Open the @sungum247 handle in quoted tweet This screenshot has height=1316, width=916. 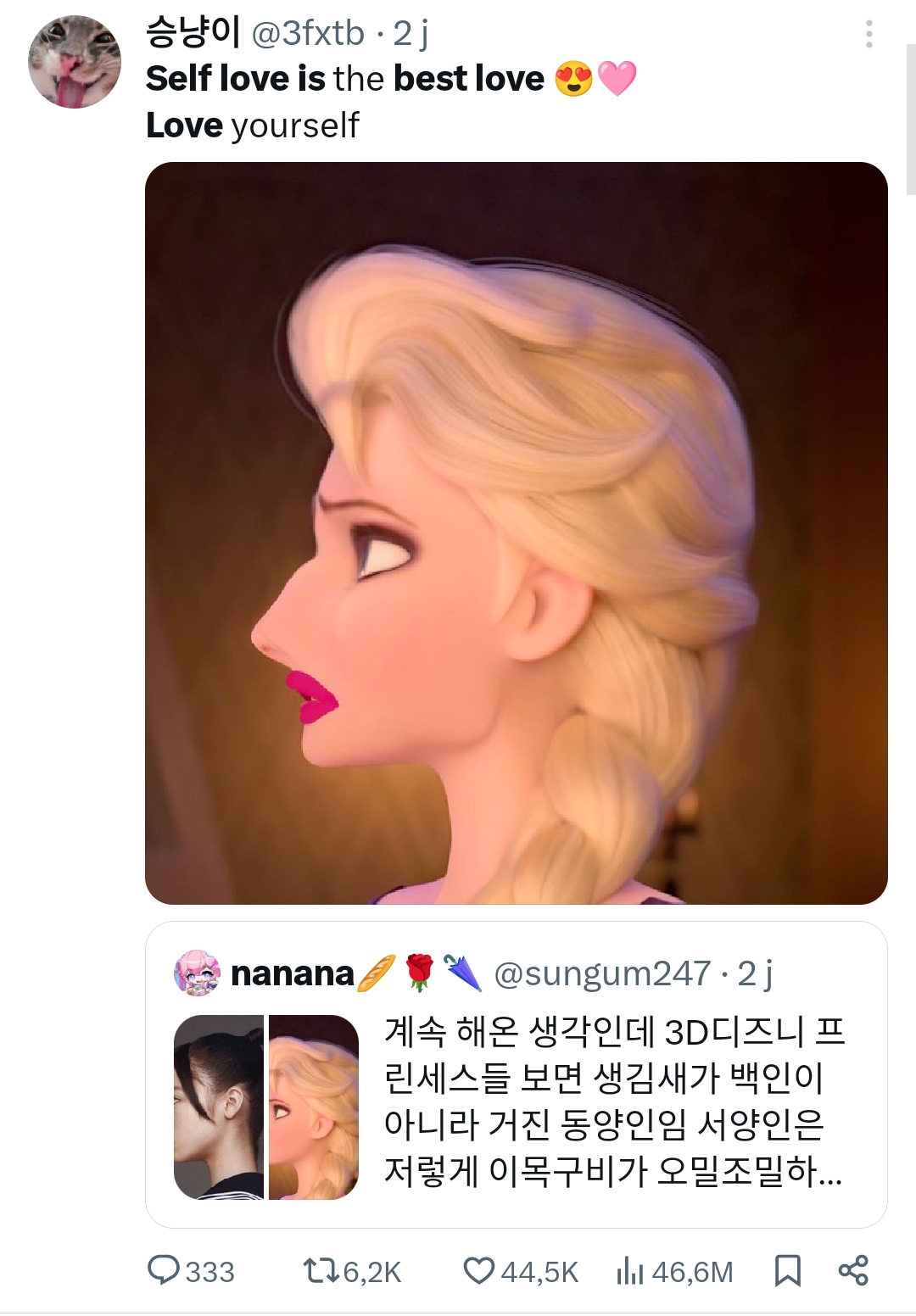(x=602, y=973)
